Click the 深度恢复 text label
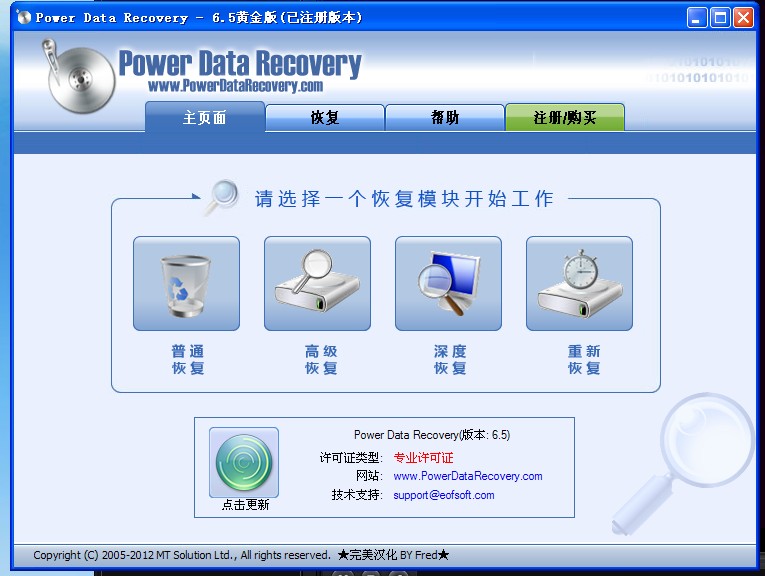Viewport: 765px width, 576px height. point(450,359)
